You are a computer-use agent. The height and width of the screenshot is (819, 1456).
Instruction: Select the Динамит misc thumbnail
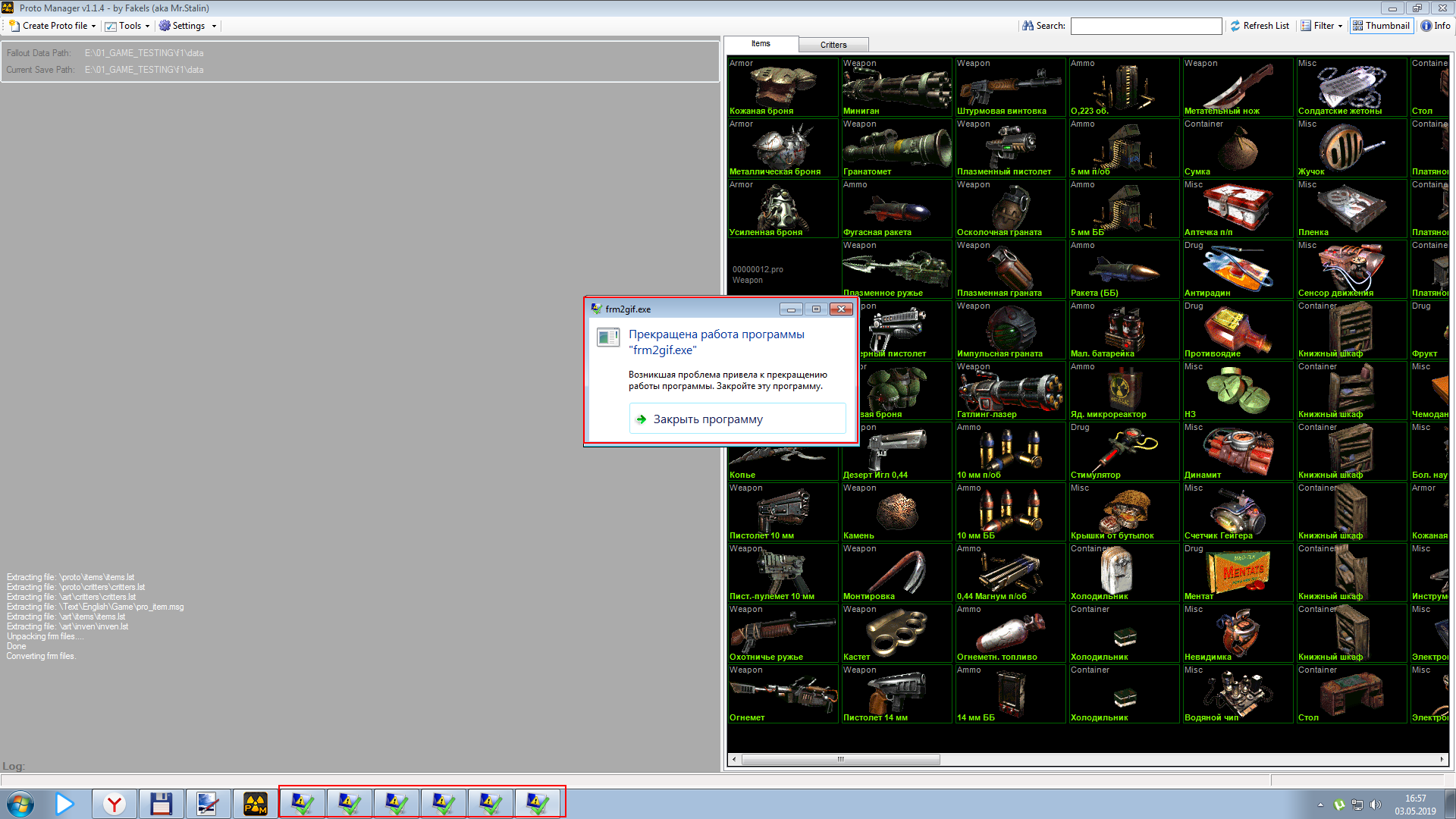point(1238,450)
